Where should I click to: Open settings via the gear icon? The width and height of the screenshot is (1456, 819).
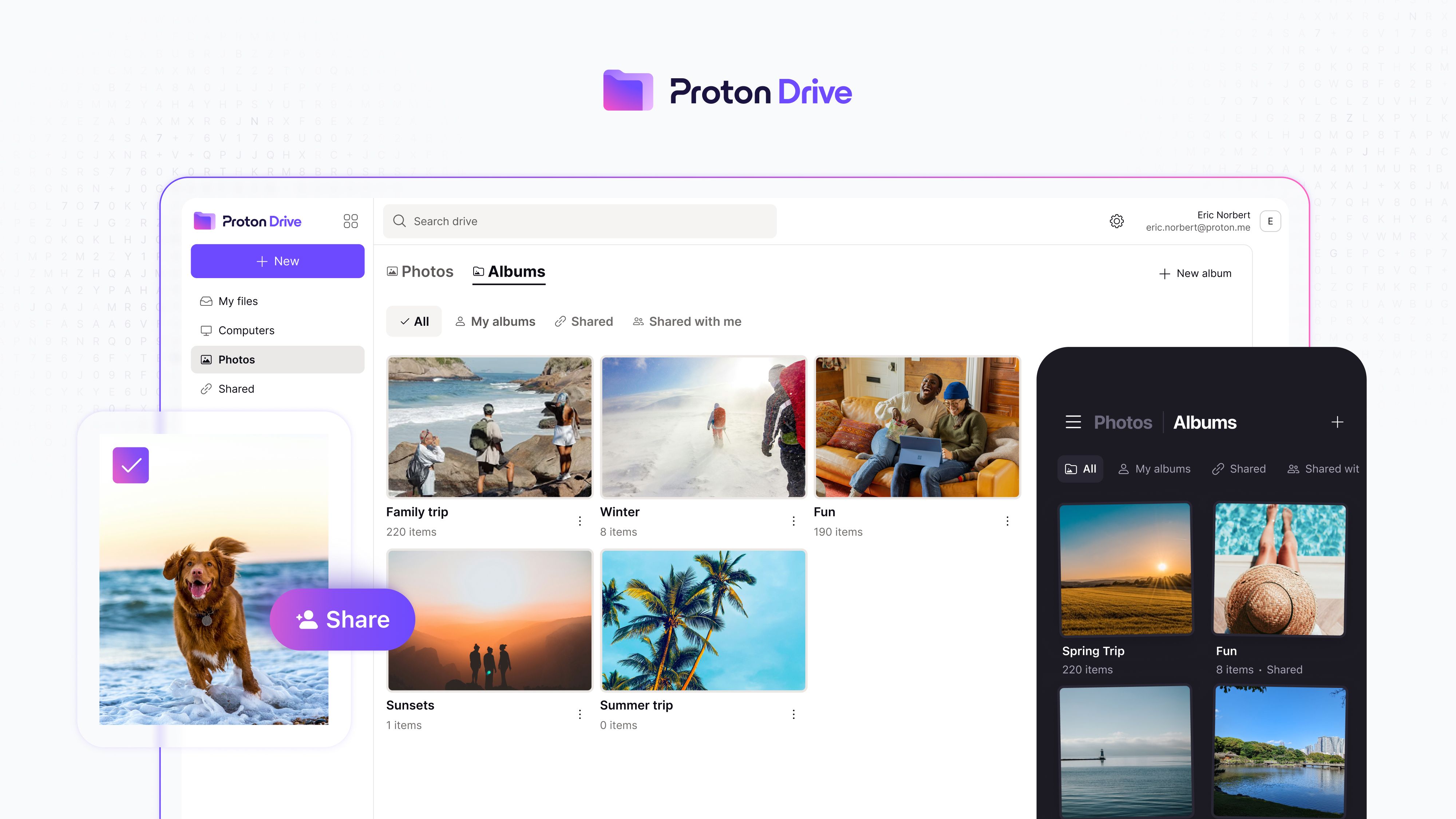pos(1116,221)
